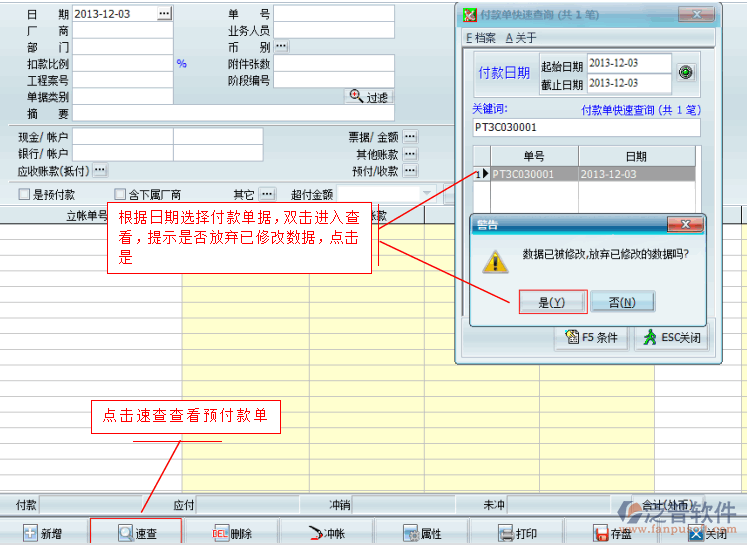Click the 新增 (new) toolbar button

(x=43, y=534)
